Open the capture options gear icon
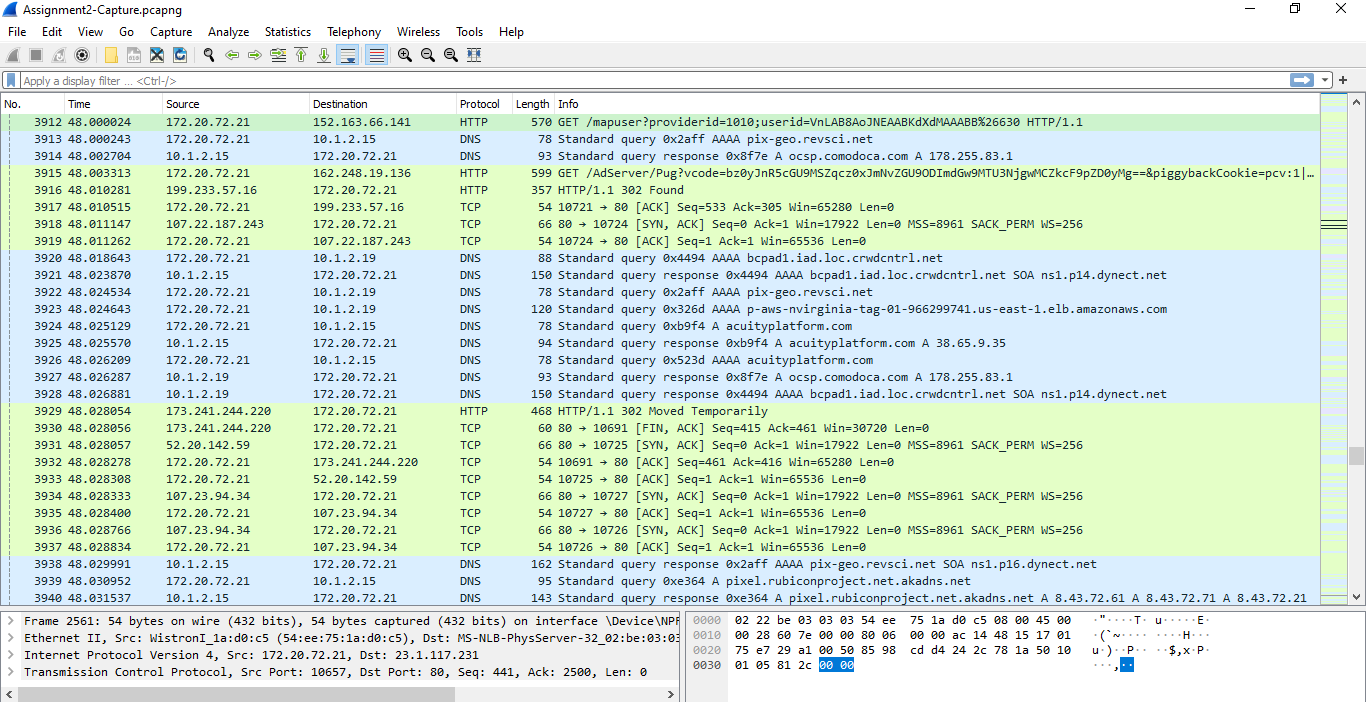The image size is (1366, 702). 82,55
